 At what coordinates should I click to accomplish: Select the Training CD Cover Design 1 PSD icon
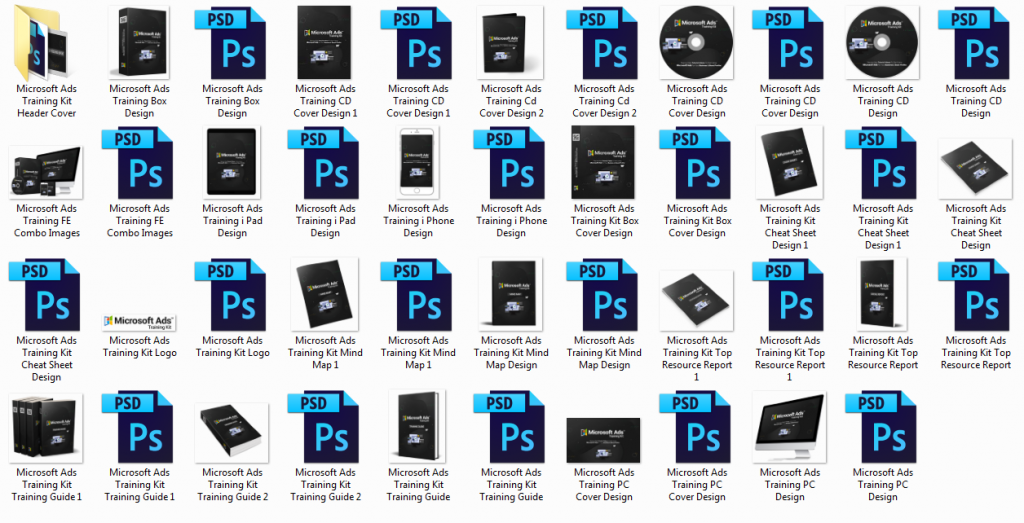tap(416, 42)
